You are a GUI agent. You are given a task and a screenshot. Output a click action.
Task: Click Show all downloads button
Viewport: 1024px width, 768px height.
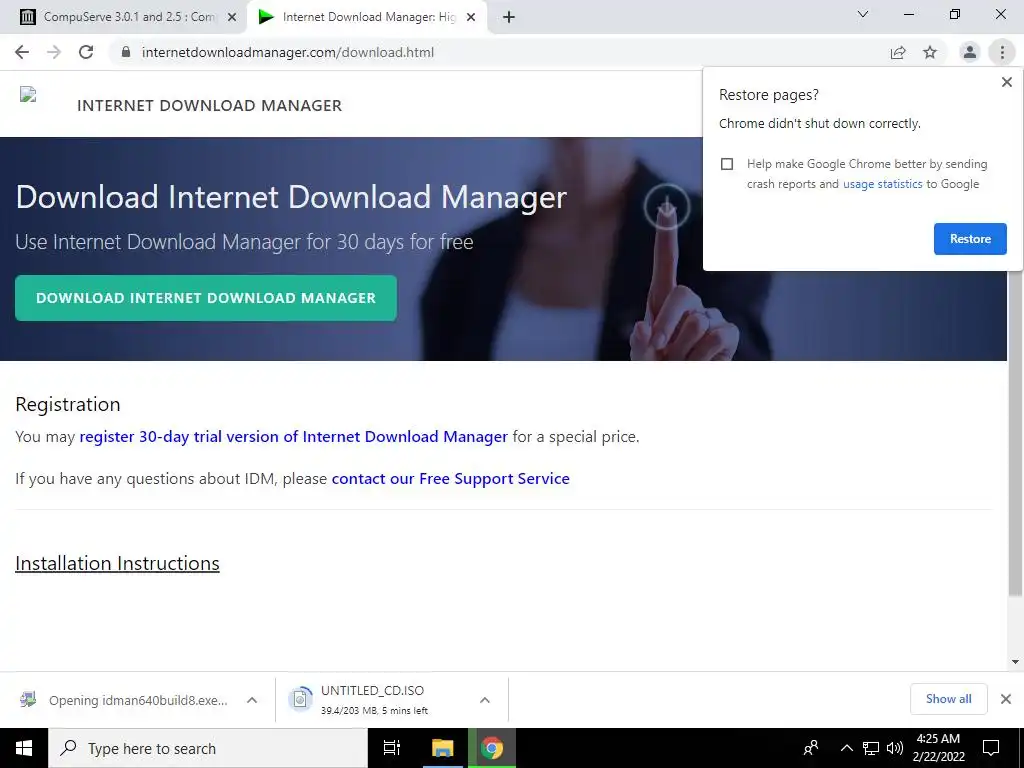pos(948,699)
